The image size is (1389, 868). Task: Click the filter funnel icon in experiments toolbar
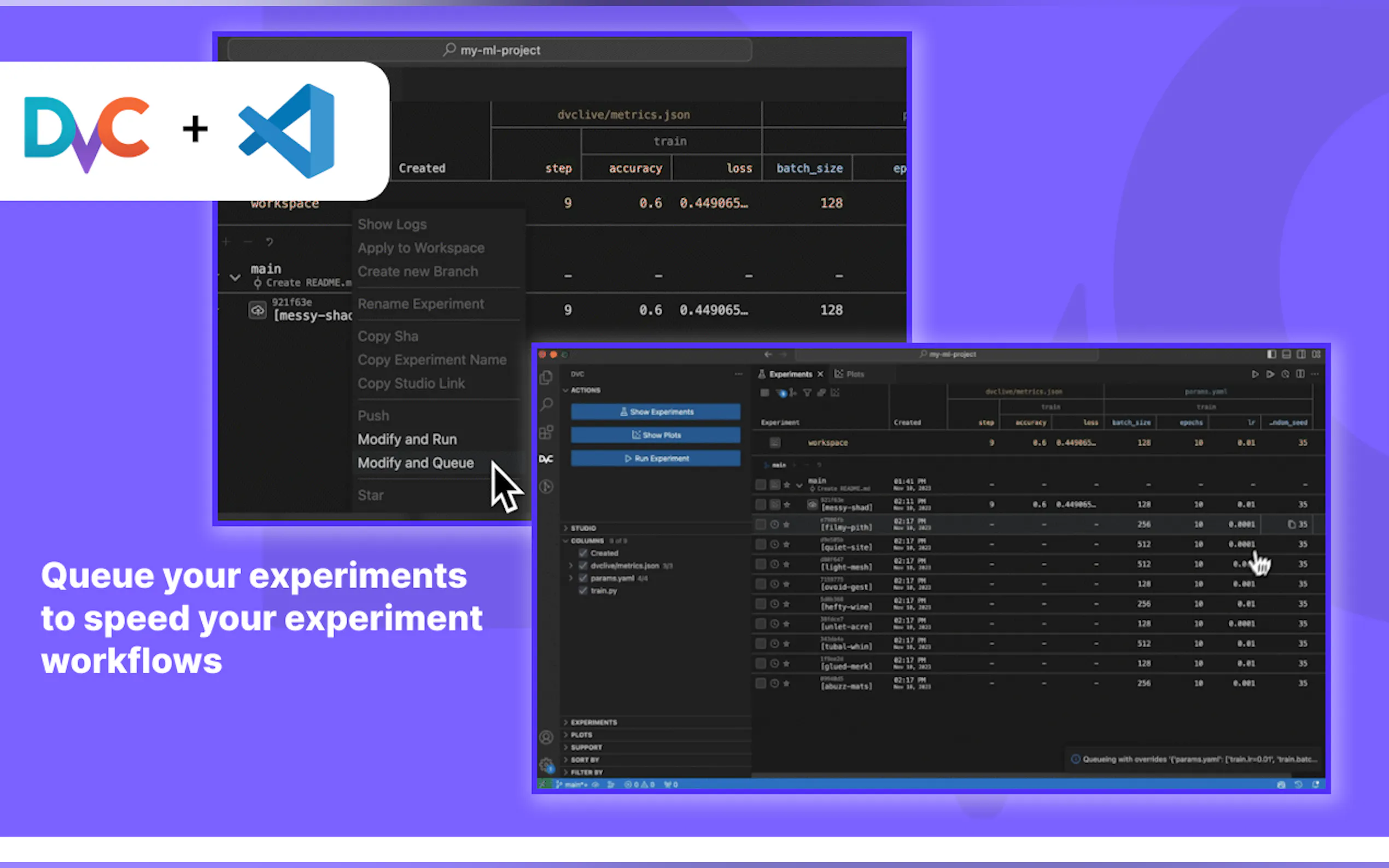[807, 392]
